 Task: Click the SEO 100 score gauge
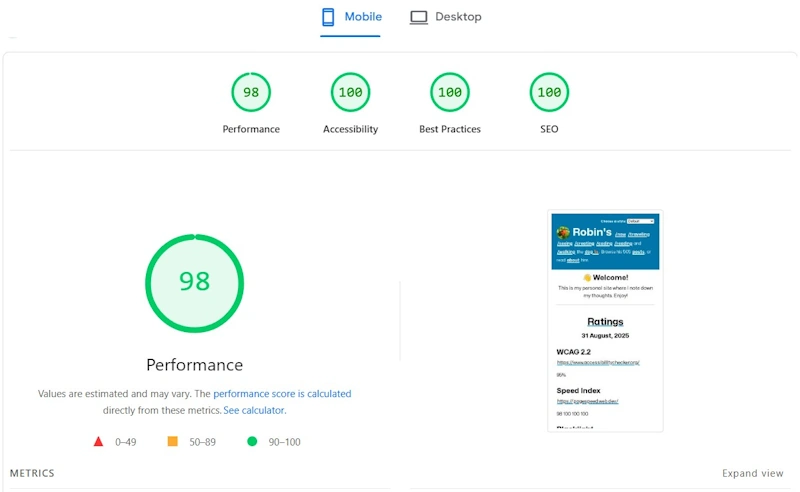[x=549, y=93]
